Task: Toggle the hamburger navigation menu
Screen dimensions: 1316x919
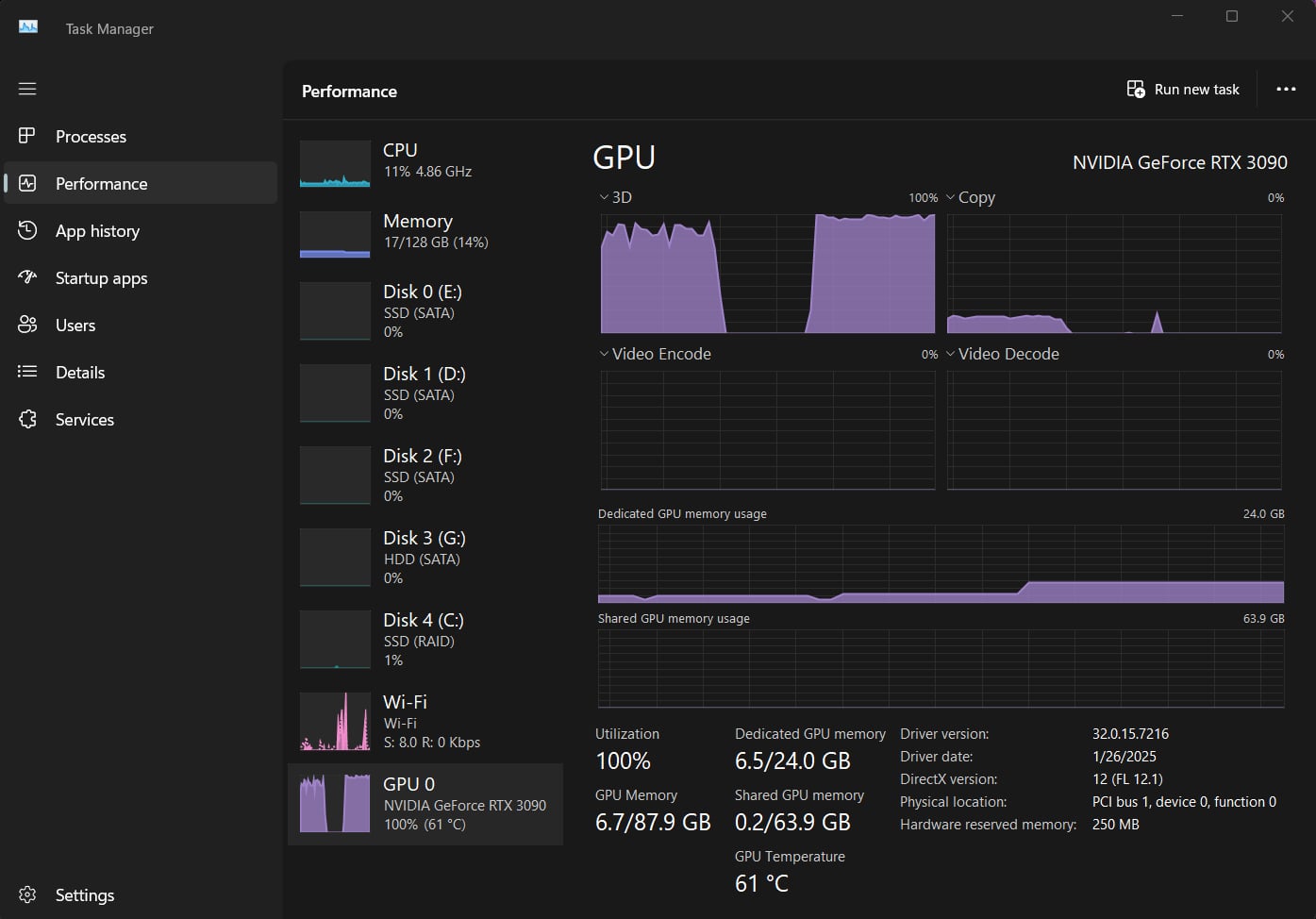Action: [27, 89]
